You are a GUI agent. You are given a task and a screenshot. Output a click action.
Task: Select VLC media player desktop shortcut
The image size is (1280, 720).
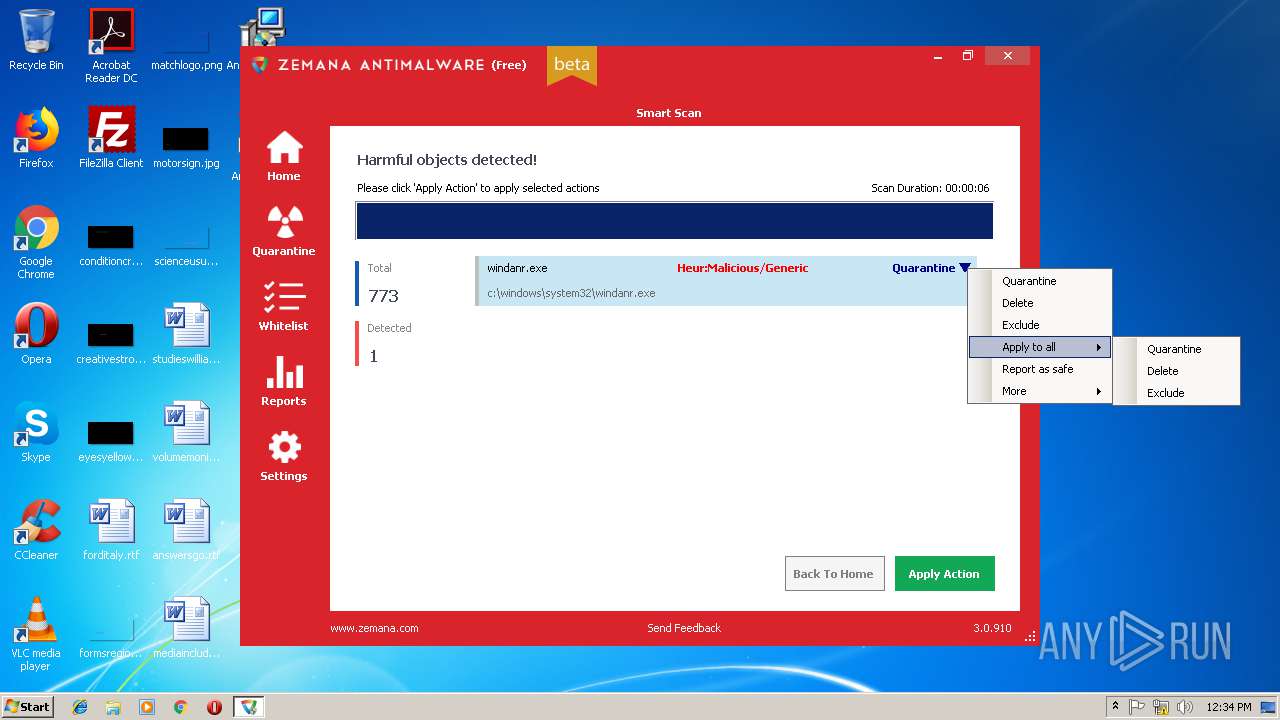point(36,634)
